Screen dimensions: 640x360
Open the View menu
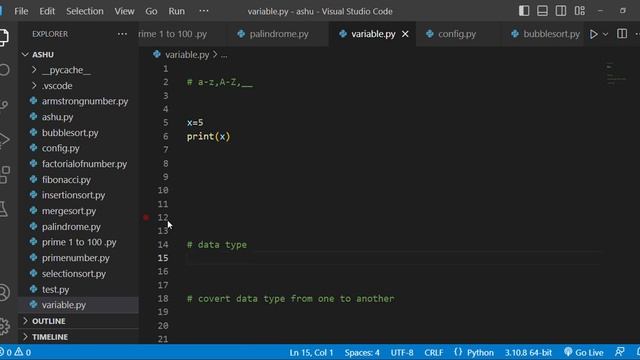124,11
